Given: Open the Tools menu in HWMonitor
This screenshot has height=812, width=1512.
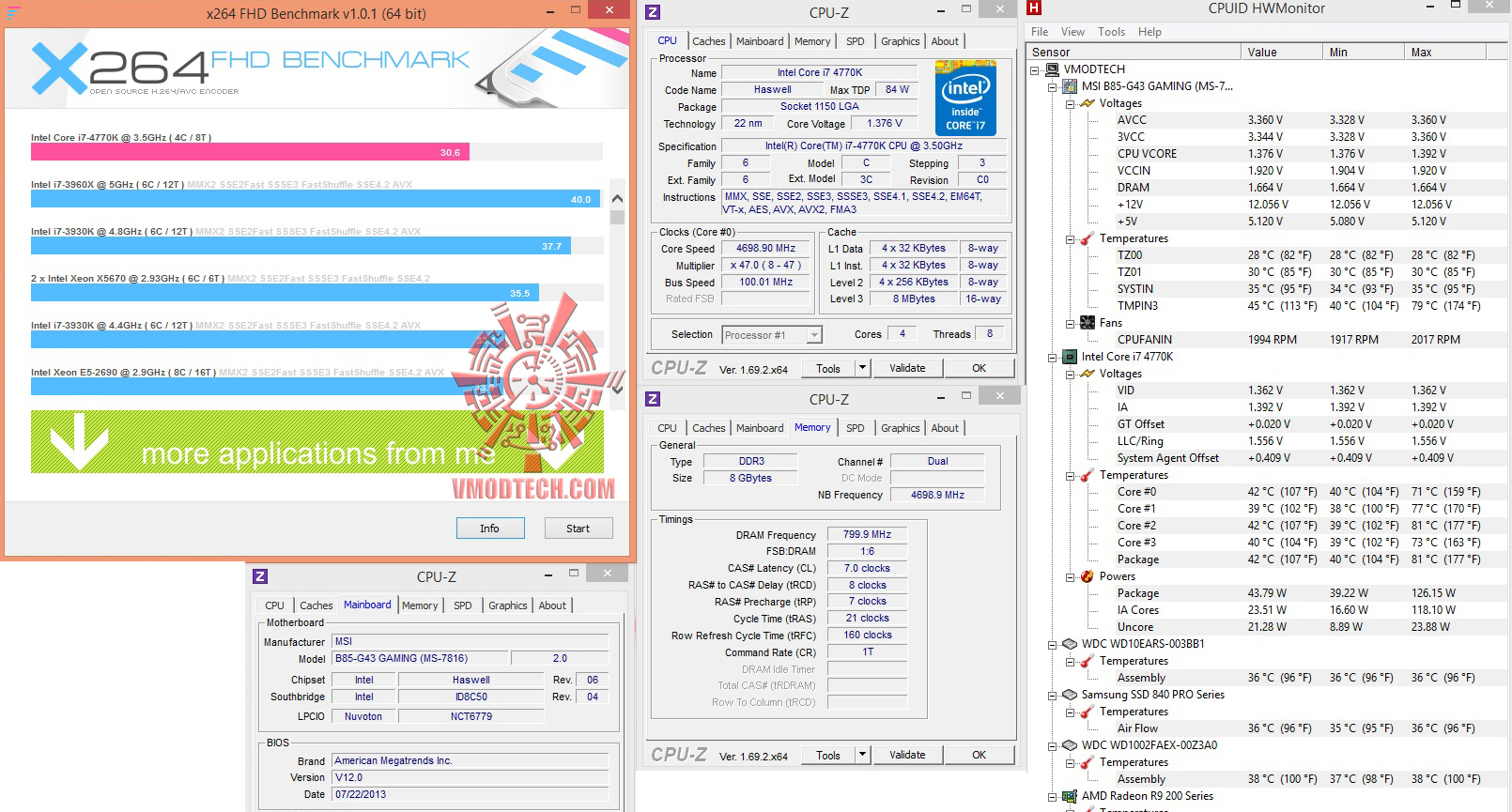Looking at the screenshot, I should pyautogui.click(x=1111, y=32).
